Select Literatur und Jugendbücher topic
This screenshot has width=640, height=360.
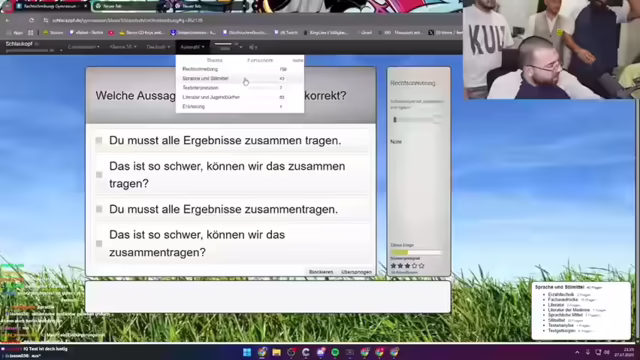pyautogui.click(x=240, y=97)
